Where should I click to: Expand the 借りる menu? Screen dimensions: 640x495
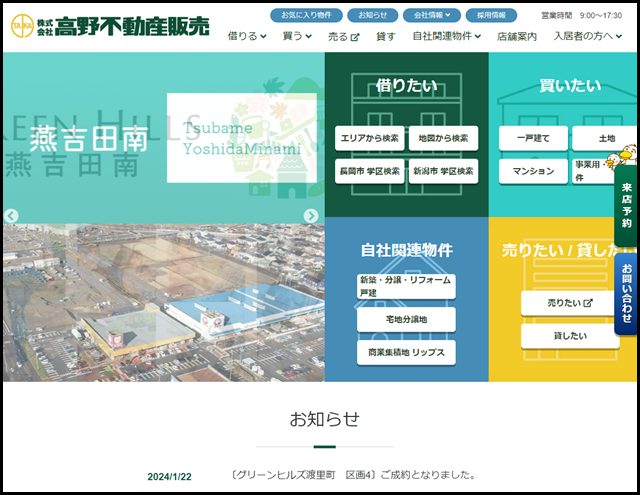(x=247, y=36)
